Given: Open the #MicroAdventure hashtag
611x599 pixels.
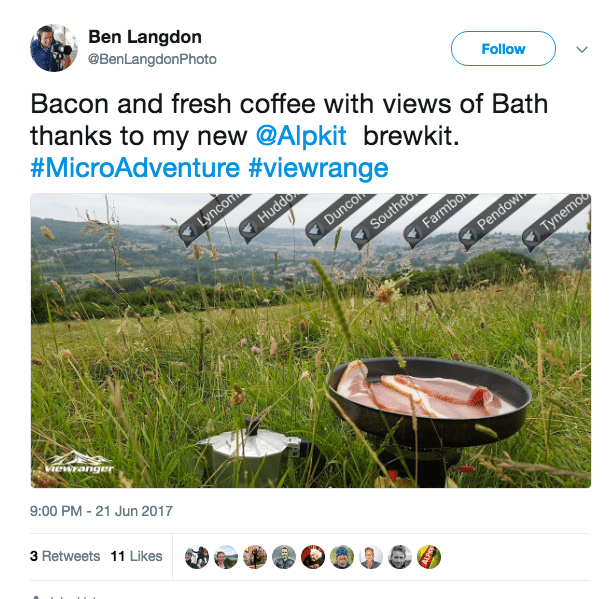Looking at the screenshot, I should point(135,166).
